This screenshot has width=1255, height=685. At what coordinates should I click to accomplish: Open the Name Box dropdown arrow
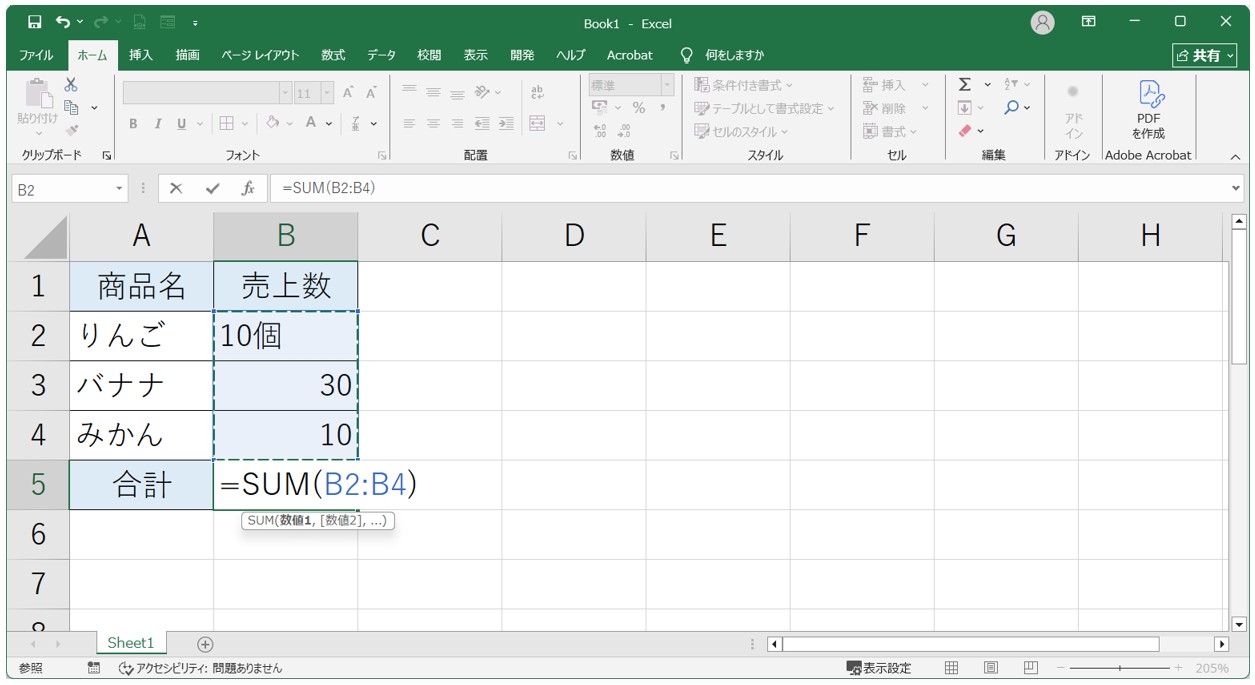pos(120,189)
